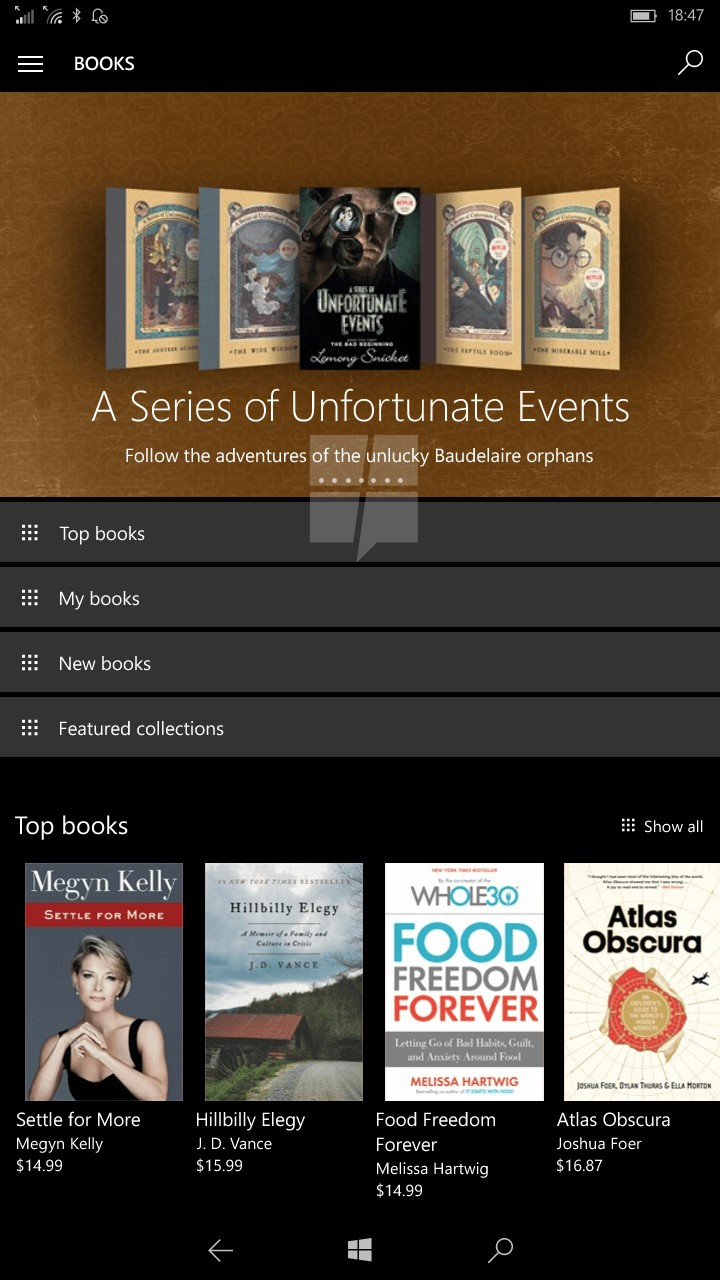Open the My books section
This screenshot has height=1280, width=720.
tap(360, 598)
